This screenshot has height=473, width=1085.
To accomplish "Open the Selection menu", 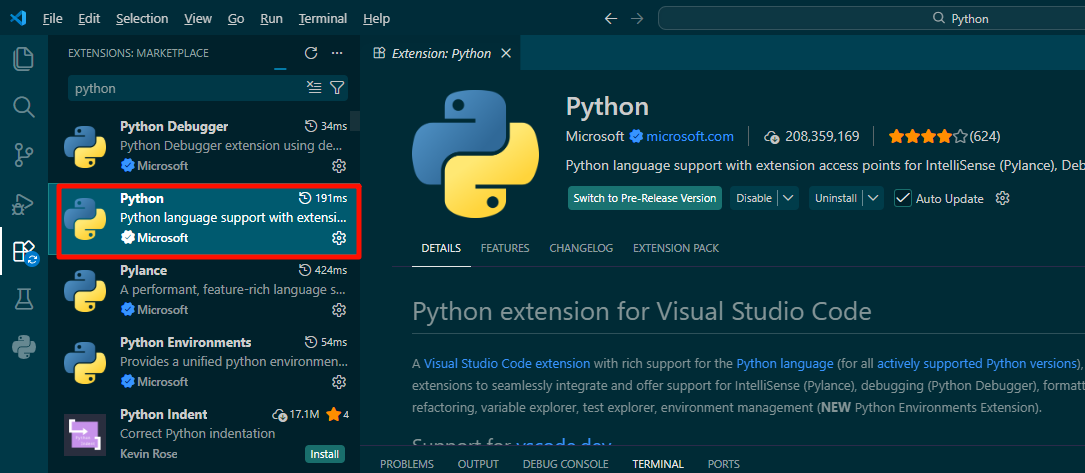I will point(142,19).
